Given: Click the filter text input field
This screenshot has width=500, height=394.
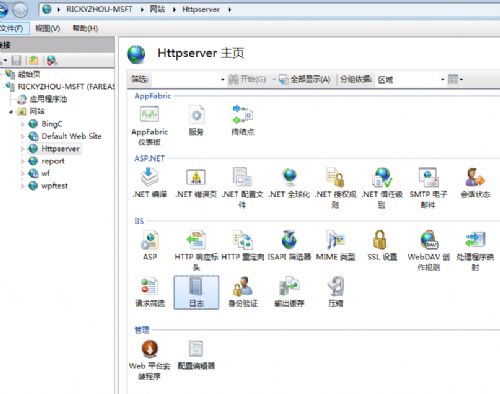Looking at the screenshot, I should tap(184, 79).
